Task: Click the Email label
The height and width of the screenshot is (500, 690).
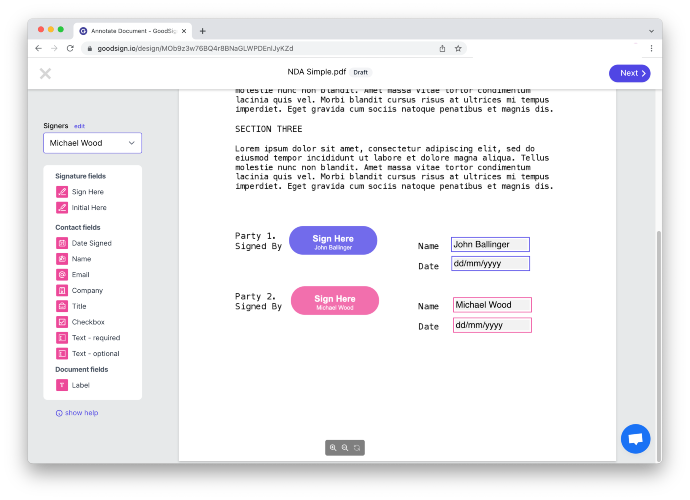Action: 81,275
